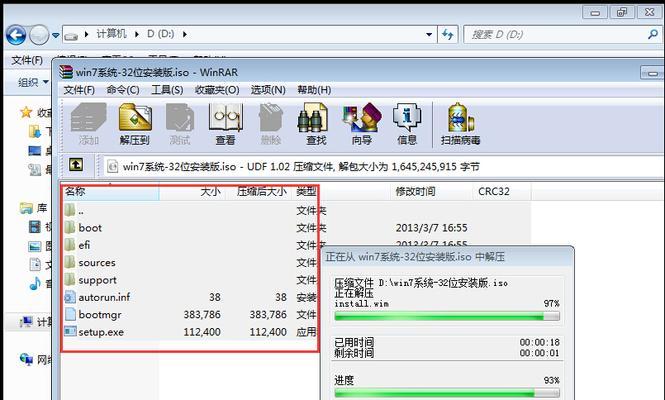Expand the address bar history dropdown

pyautogui.click(x=429, y=34)
